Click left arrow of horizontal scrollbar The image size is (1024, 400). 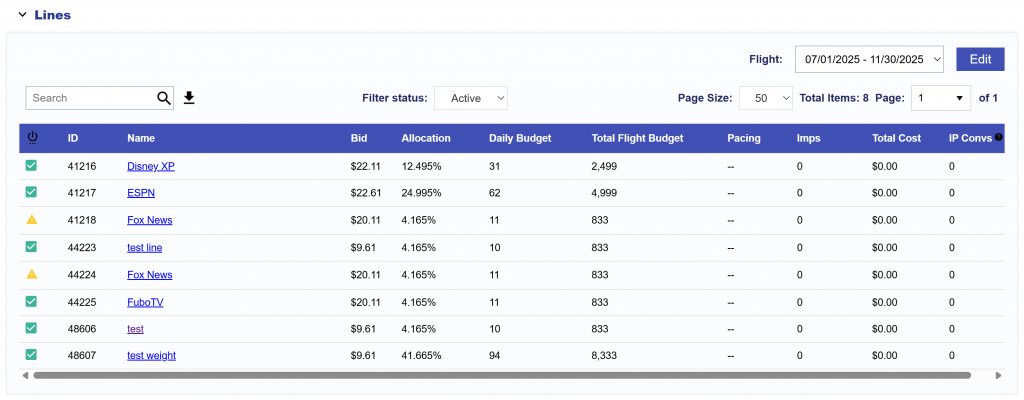tap(26, 376)
